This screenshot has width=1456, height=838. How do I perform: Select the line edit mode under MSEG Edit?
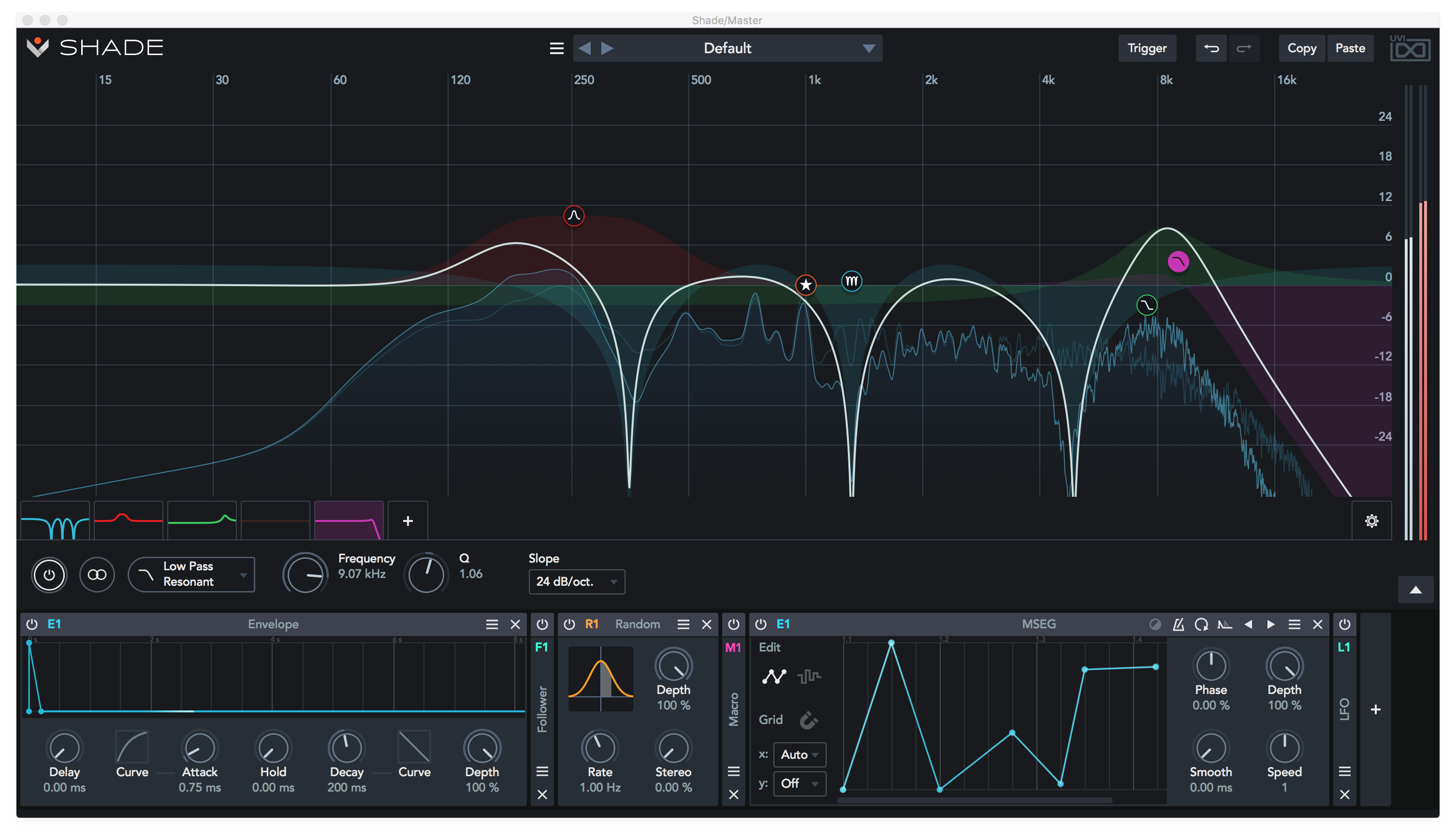point(775,677)
